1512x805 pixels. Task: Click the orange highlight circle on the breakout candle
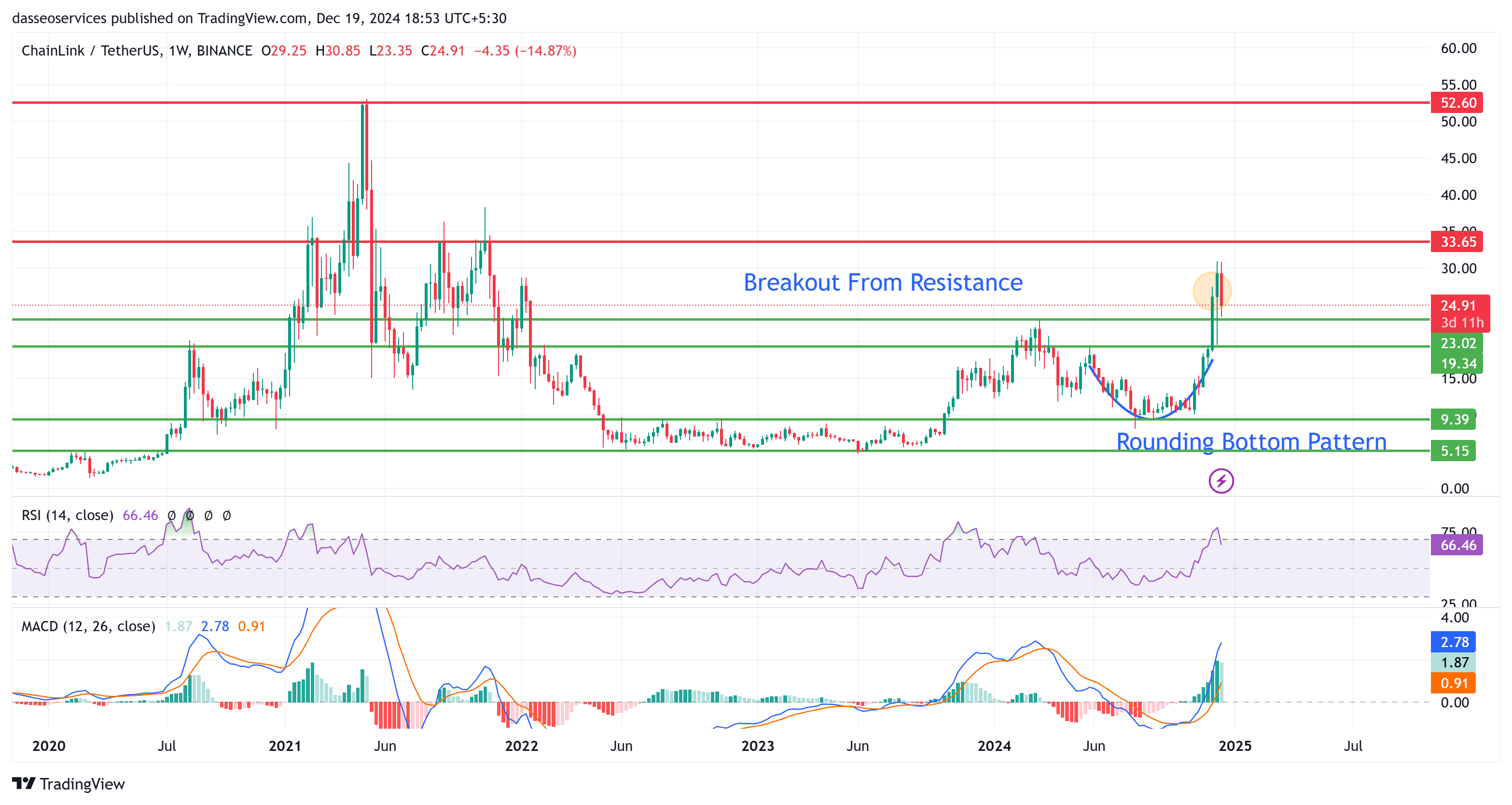pyautogui.click(x=1211, y=291)
